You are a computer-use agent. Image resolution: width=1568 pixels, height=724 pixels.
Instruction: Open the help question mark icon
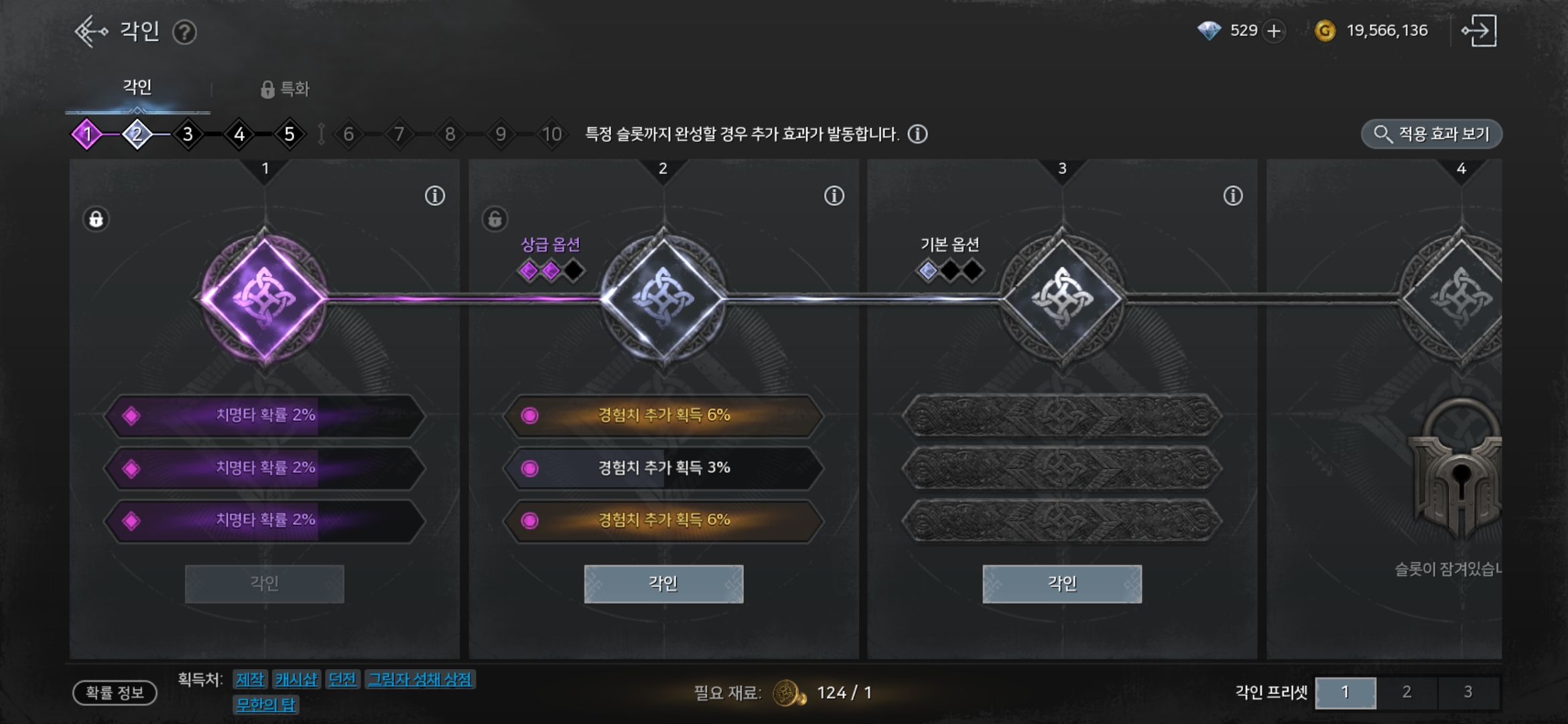pos(184,32)
